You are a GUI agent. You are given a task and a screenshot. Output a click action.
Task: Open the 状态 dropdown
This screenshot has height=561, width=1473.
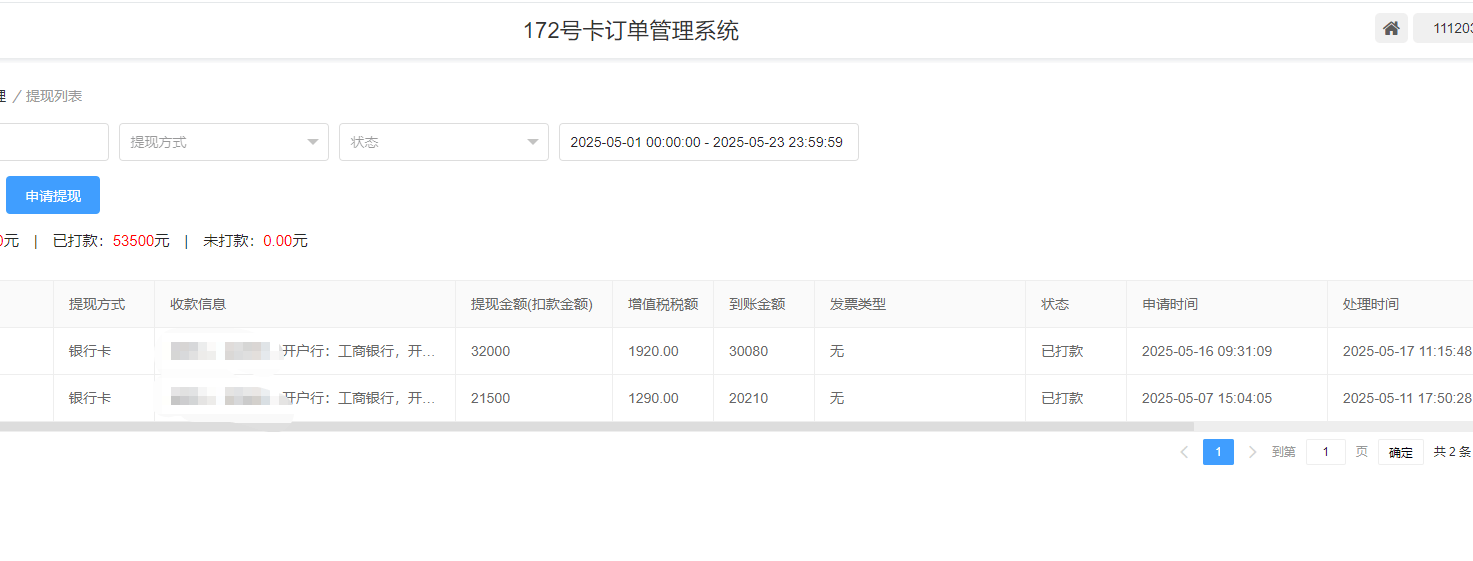click(x=444, y=142)
